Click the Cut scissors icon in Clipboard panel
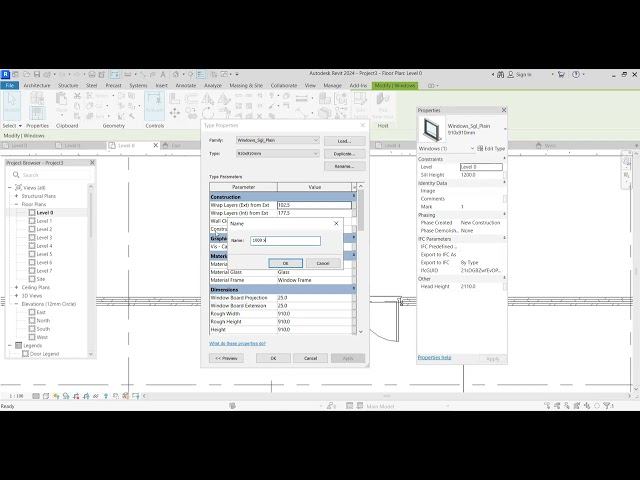Screen dimensions: 640x480 click(x=77, y=96)
